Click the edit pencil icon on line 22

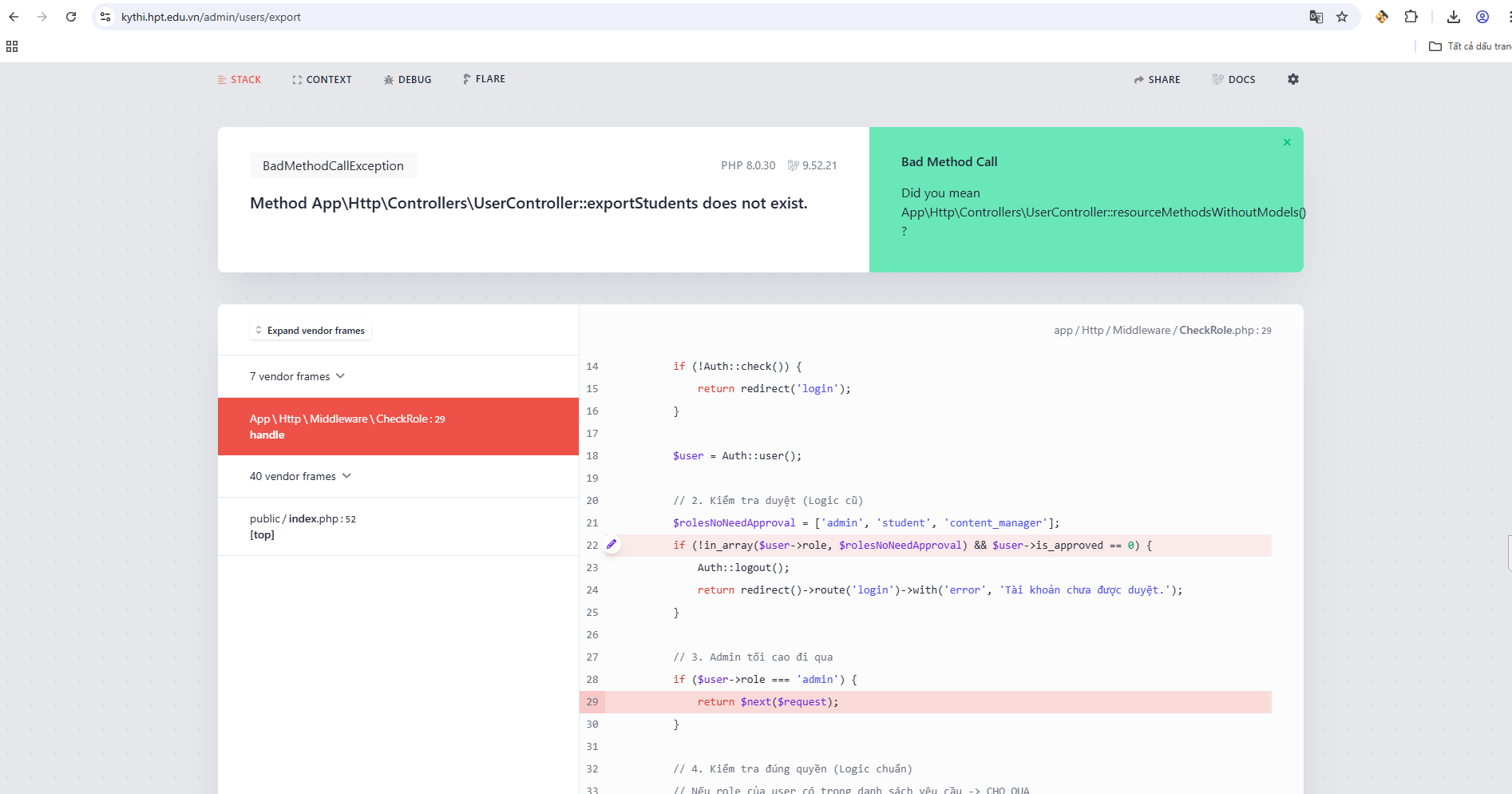tap(612, 545)
